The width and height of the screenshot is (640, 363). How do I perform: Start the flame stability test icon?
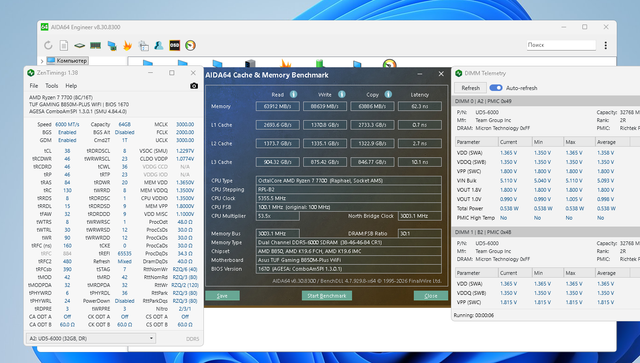127,45
